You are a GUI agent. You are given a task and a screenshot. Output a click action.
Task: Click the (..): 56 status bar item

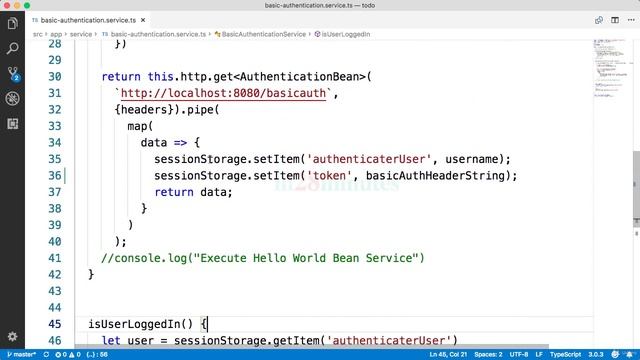click(97, 354)
